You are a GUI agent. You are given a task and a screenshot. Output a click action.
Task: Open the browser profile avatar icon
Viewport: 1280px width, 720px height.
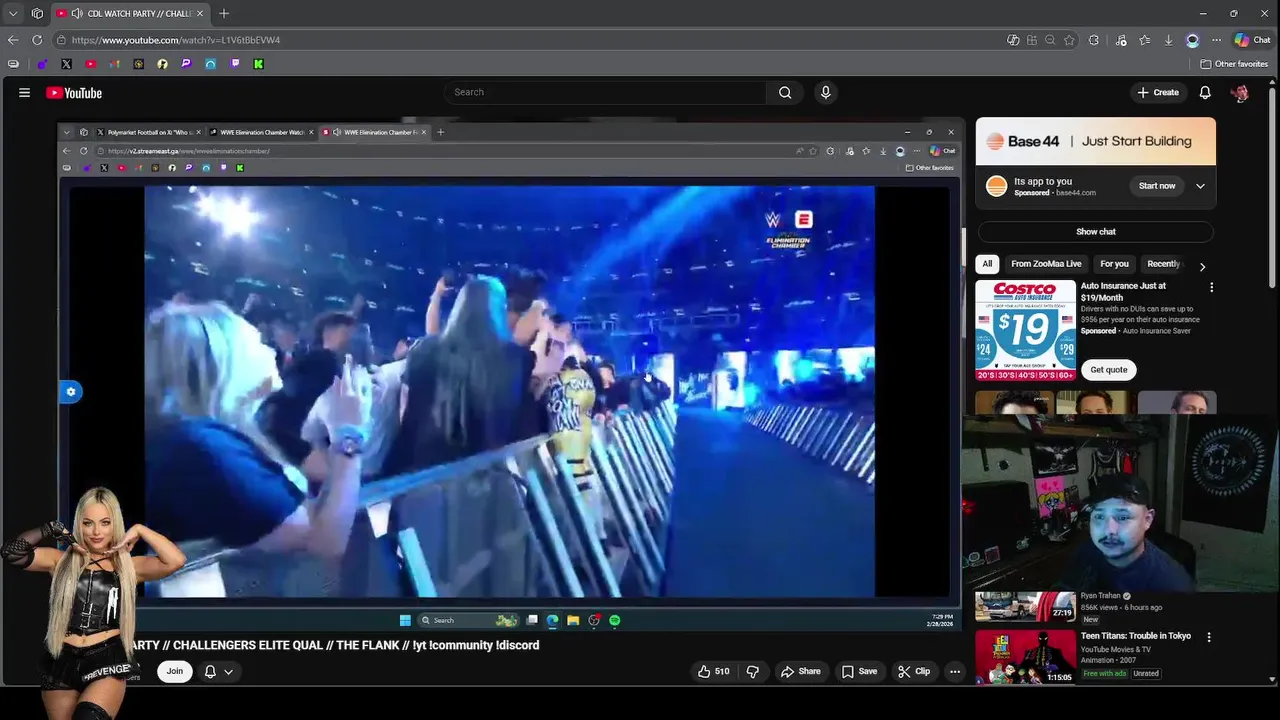(x=1192, y=40)
